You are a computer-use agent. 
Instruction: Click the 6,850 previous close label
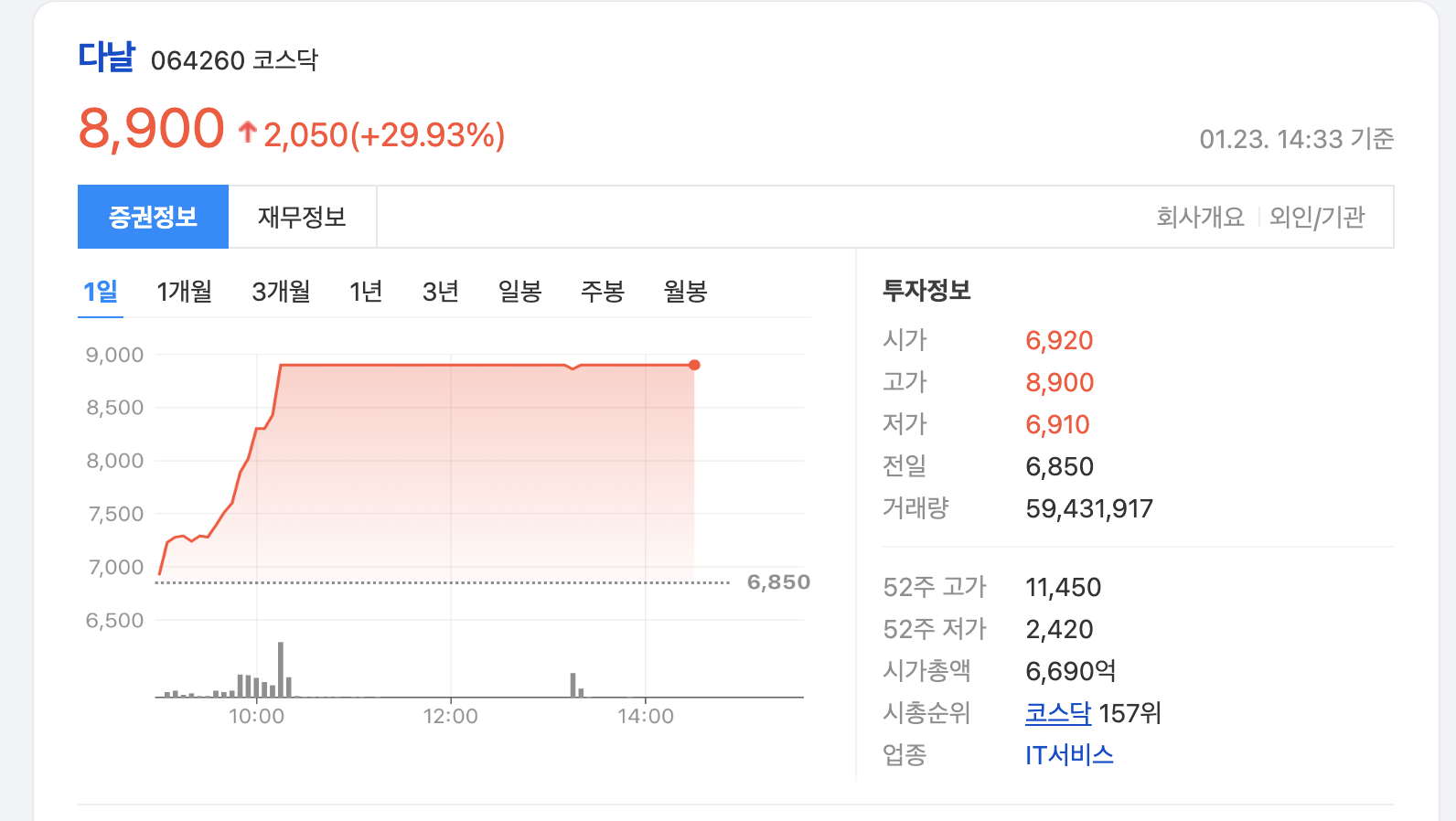pos(778,581)
